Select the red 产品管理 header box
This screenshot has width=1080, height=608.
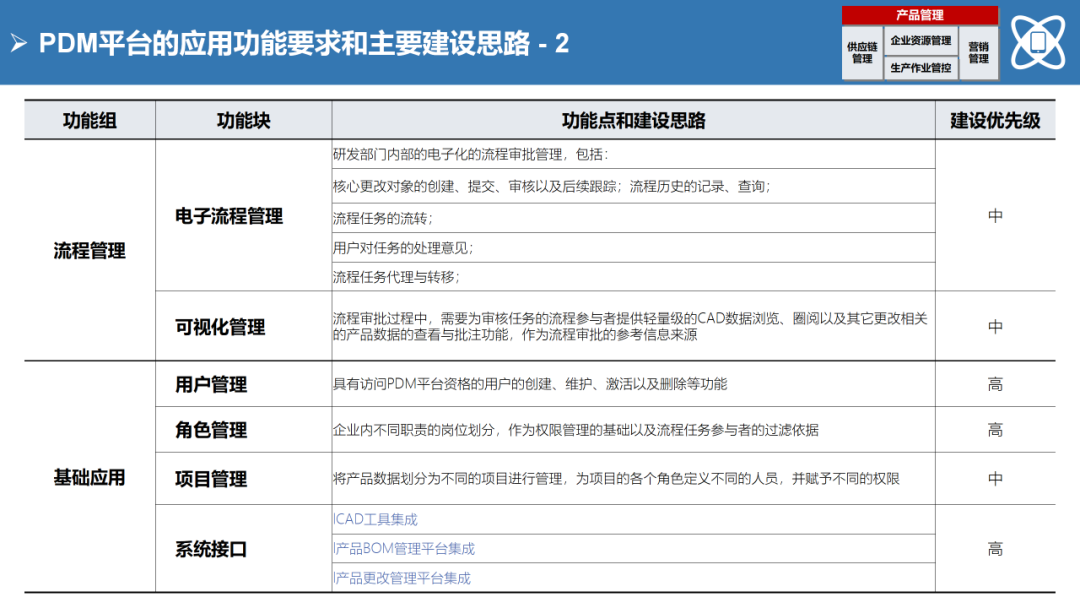919,15
